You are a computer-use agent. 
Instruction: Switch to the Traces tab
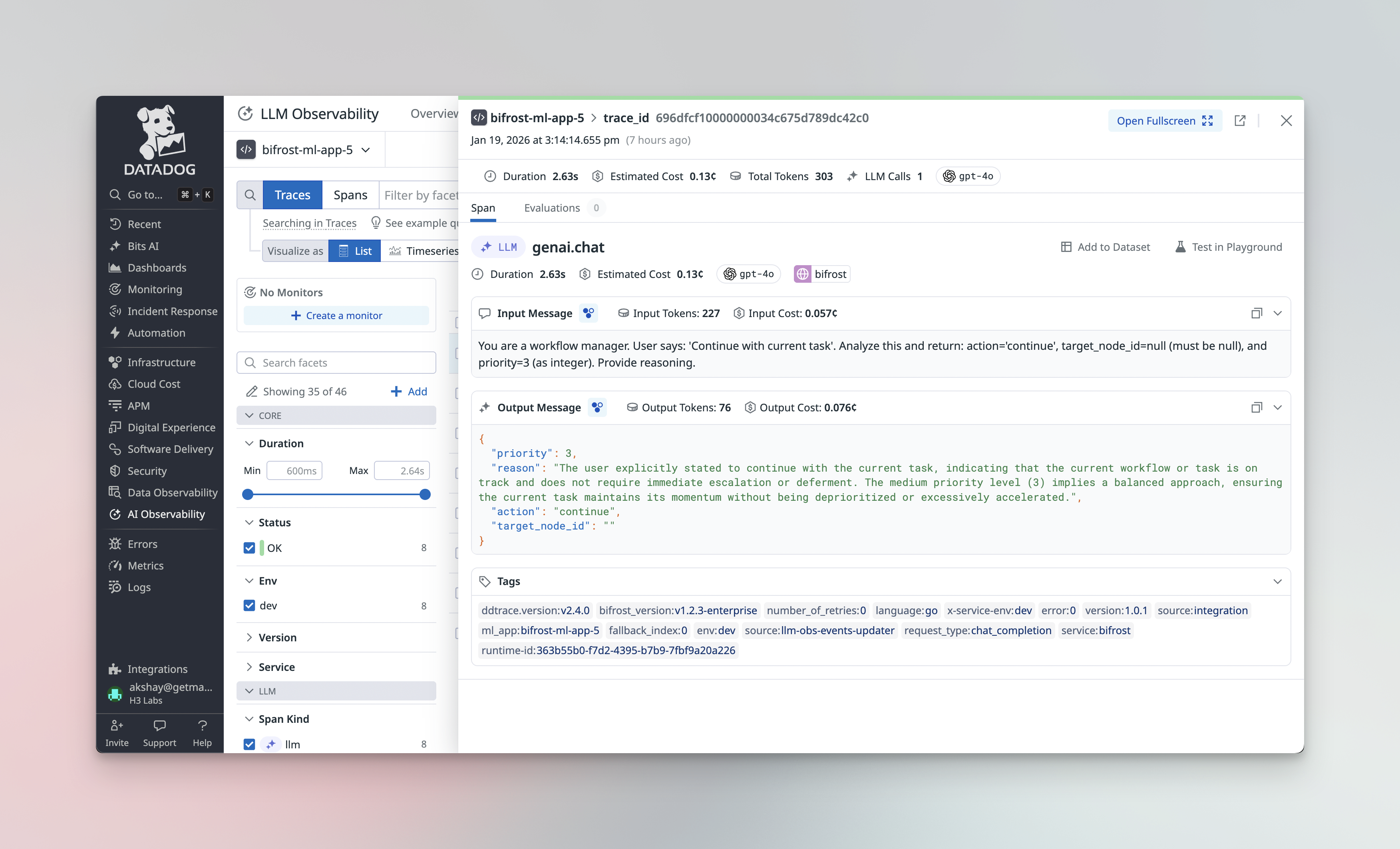click(x=292, y=195)
